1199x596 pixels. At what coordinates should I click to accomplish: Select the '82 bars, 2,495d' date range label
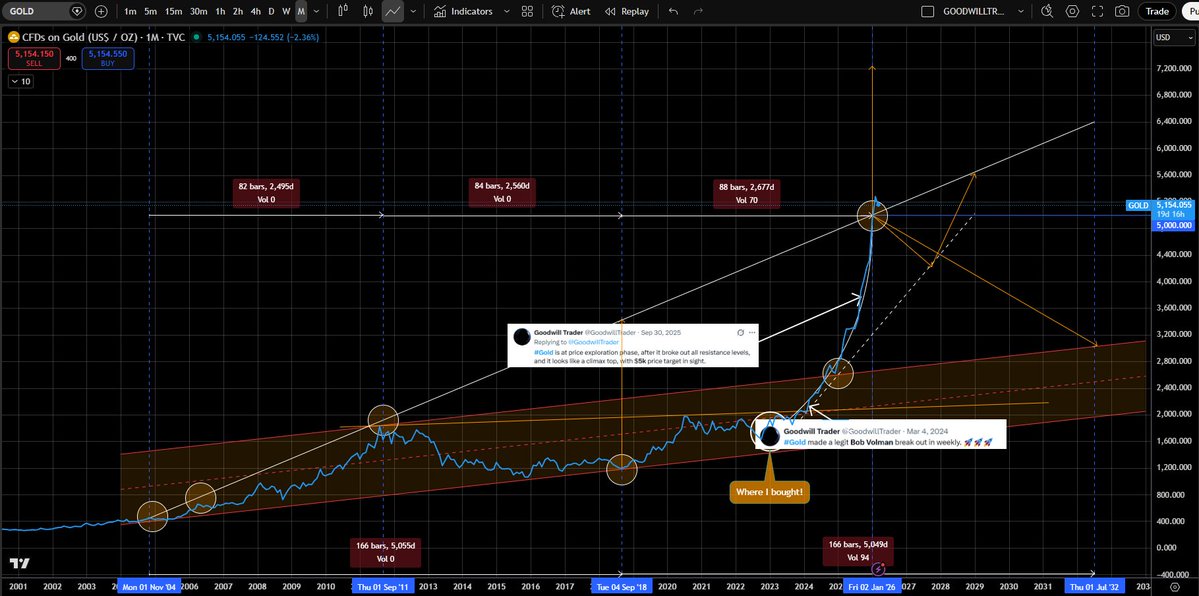(267, 191)
